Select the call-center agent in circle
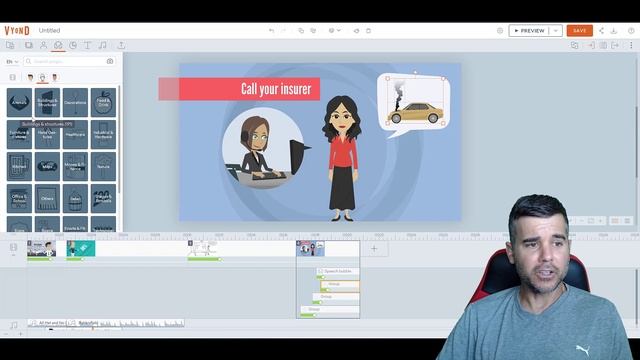This screenshot has width=640, height=360. coord(263,148)
